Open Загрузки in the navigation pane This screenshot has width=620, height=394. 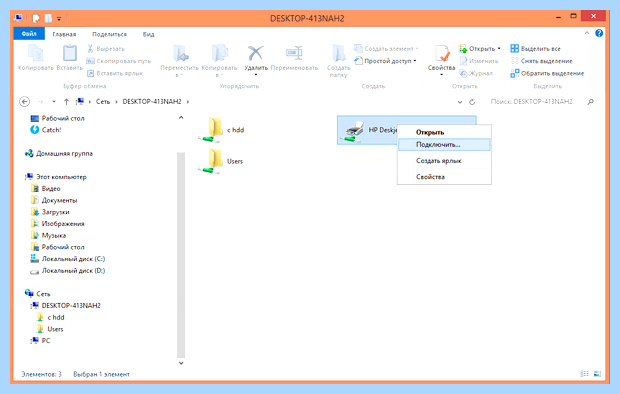pyautogui.click(x=50, y=212)
